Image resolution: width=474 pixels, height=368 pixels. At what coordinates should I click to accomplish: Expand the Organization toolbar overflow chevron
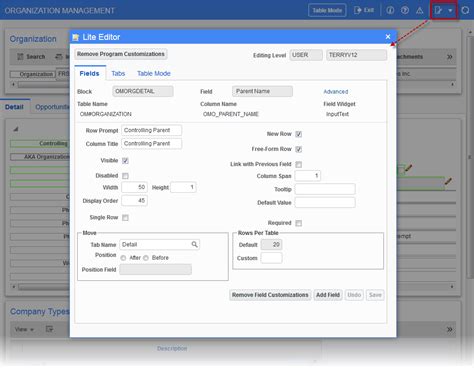450,57
